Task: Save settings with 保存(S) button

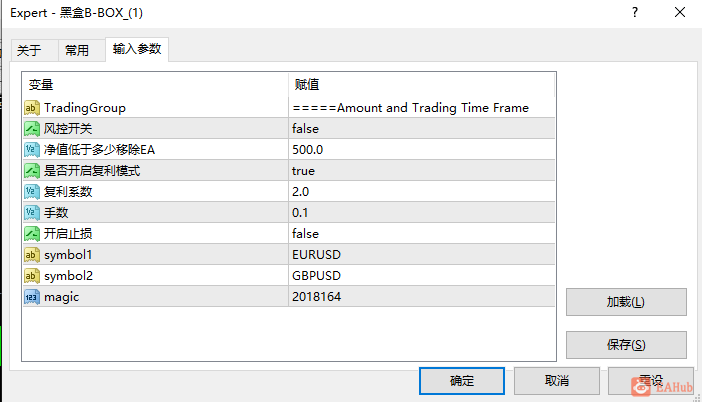Action: pos(626,345)
